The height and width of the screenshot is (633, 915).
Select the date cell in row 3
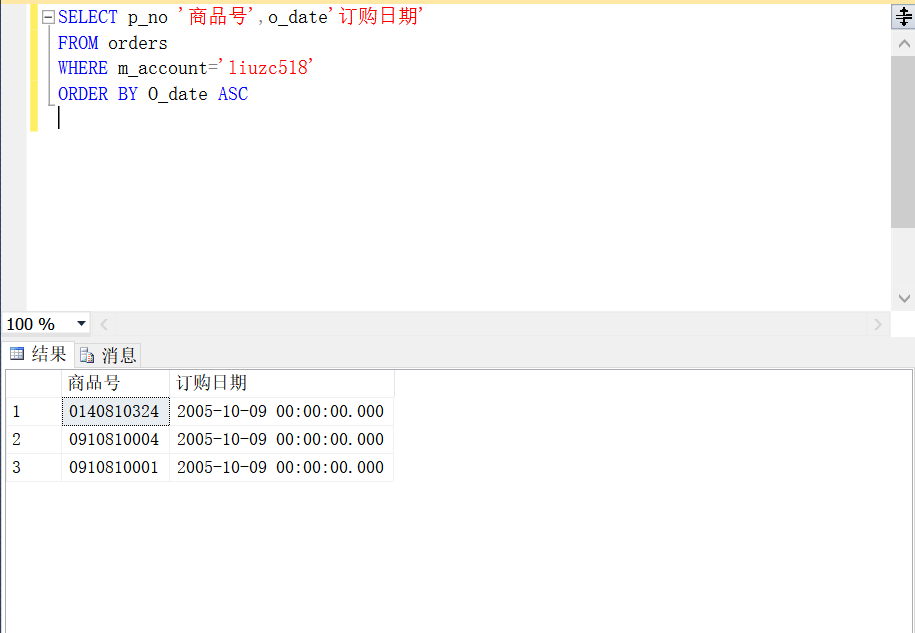point(282,467)
